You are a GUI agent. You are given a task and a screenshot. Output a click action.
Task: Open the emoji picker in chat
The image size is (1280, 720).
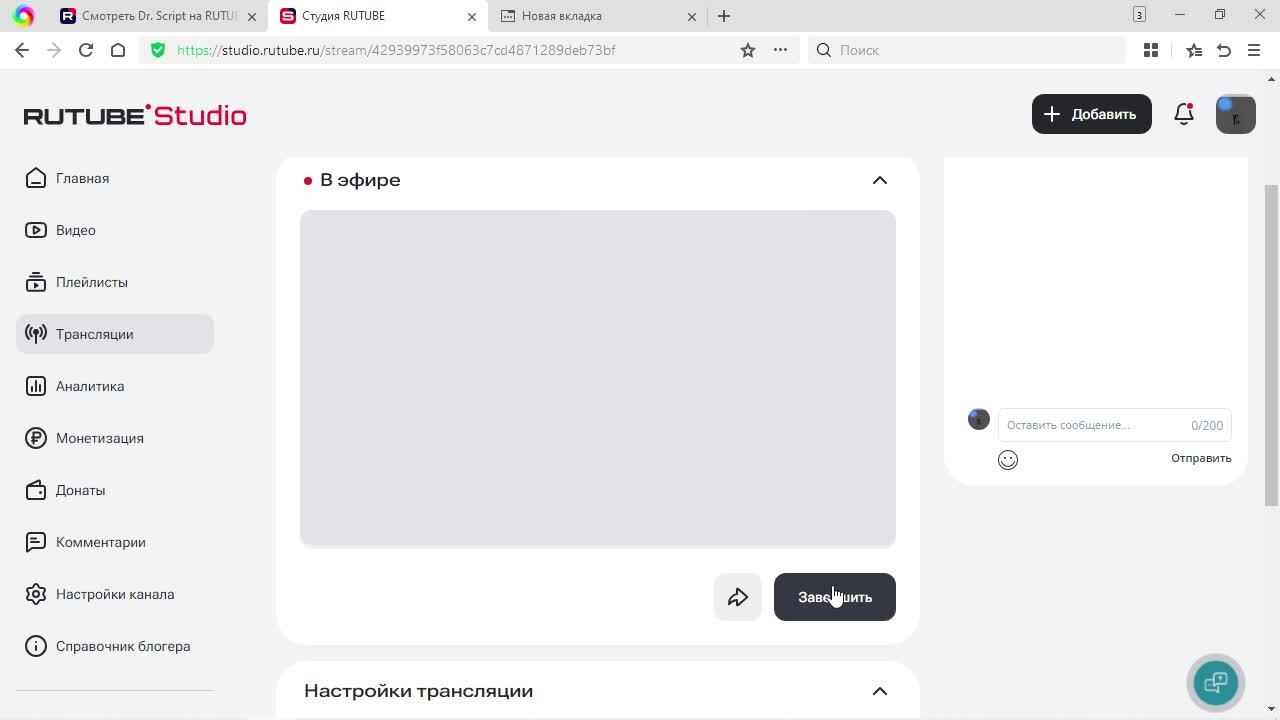1008,460
